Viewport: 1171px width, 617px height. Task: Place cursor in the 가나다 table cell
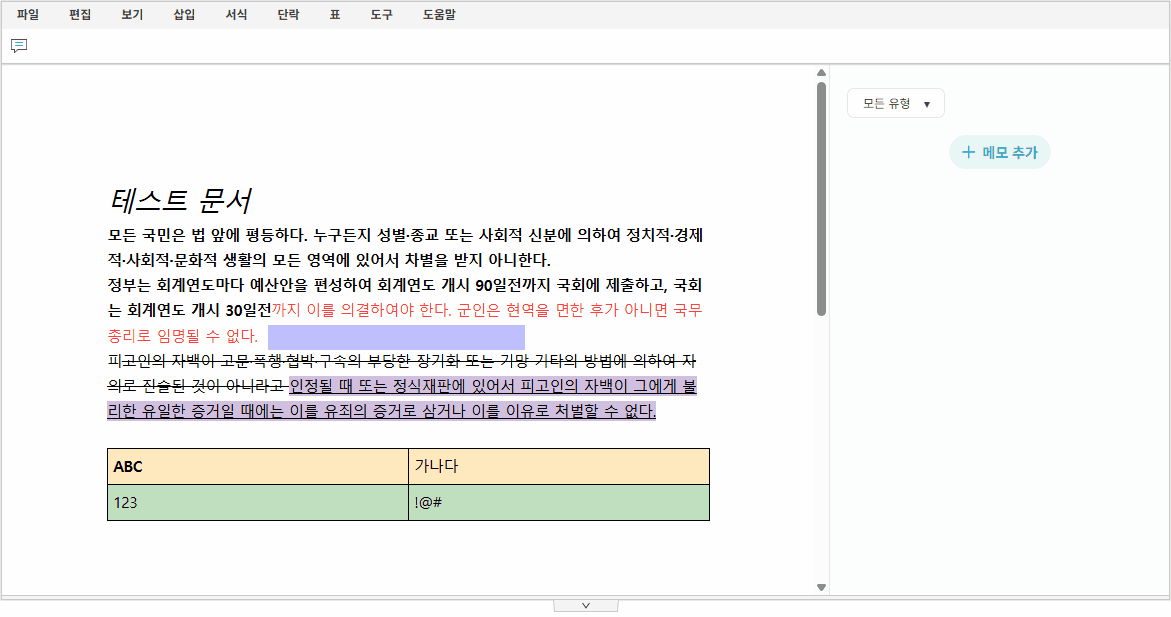(558, 467)
